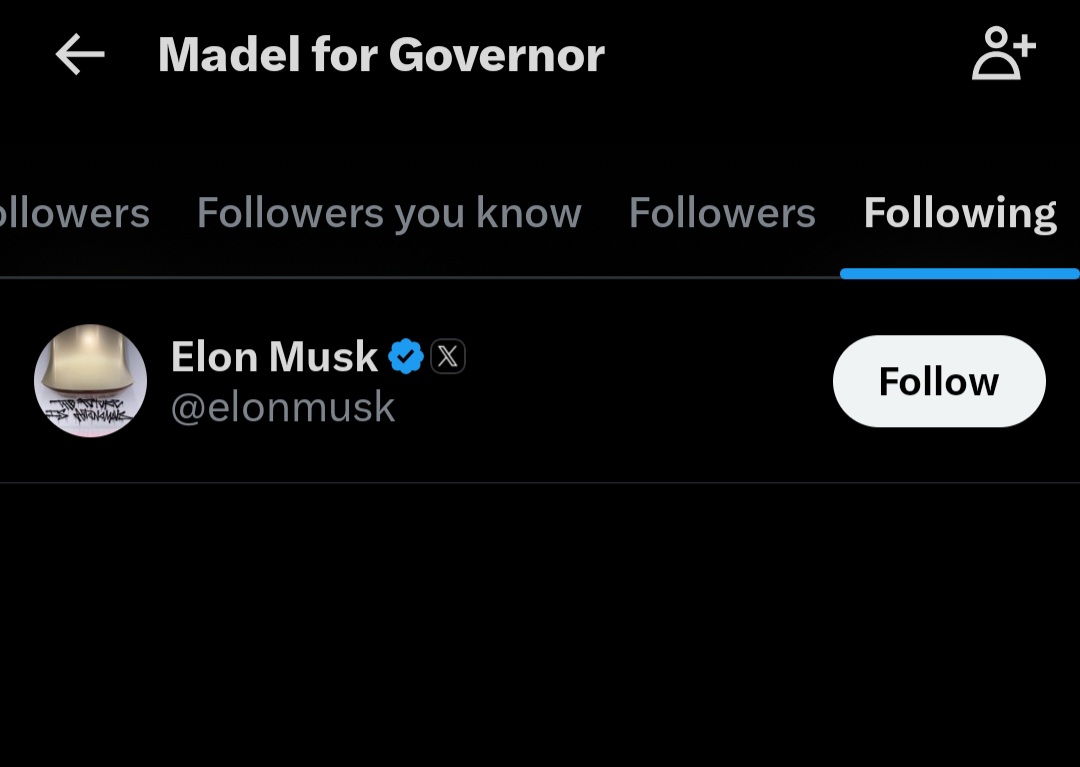Click the blue indicator under Following
This screenshot has height=767, width=1080.
959,274
